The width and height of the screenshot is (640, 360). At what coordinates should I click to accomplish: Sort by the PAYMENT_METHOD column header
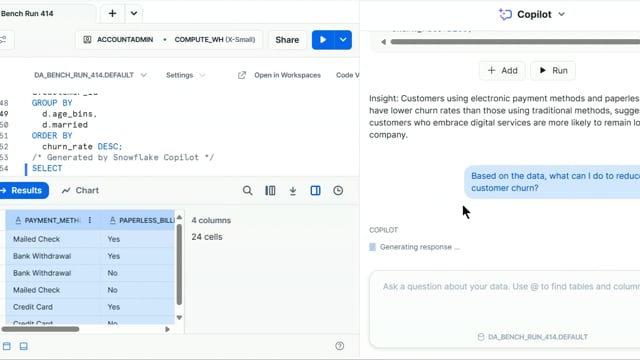(x=52, y=220)
